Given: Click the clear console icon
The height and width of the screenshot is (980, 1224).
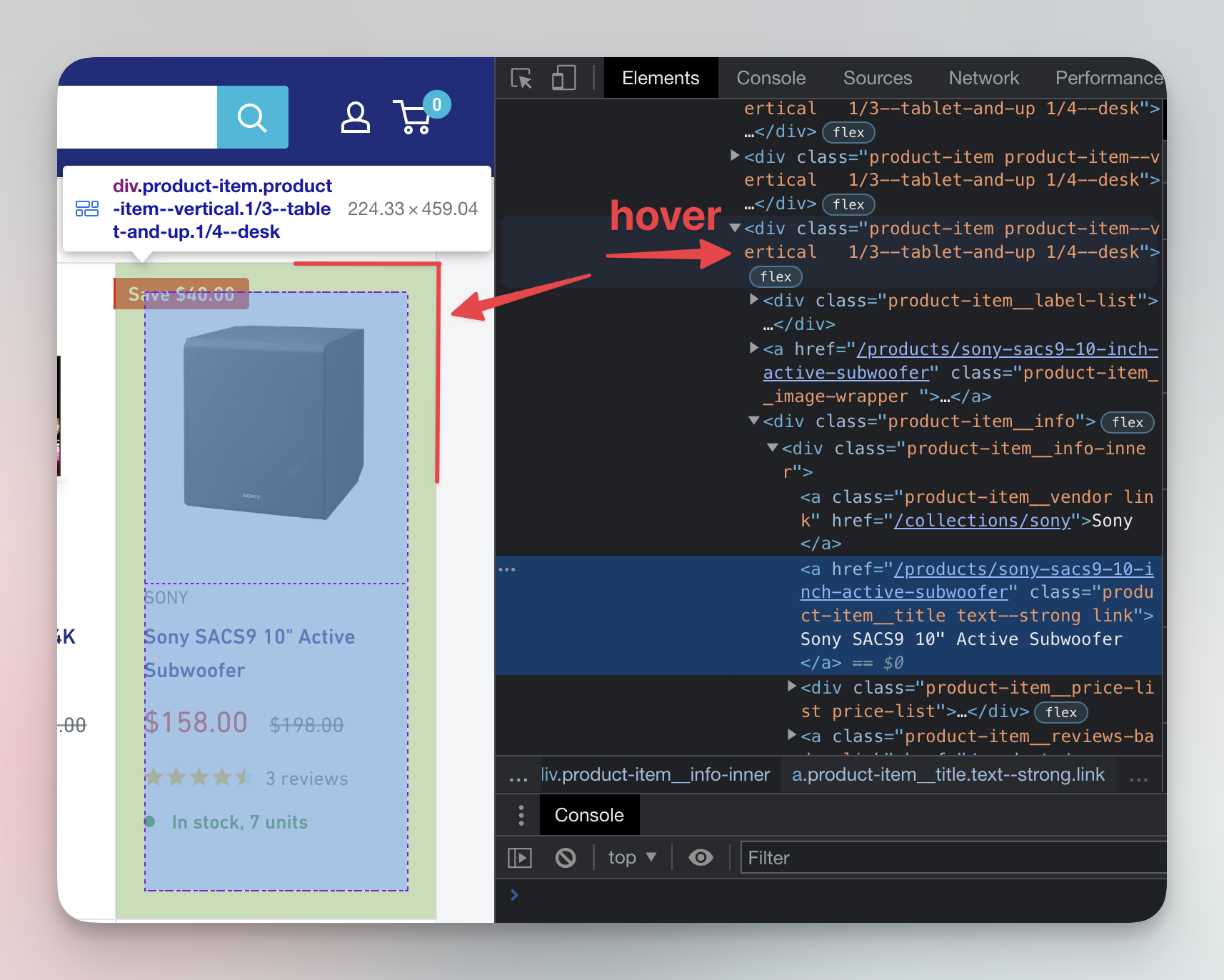Looking at the screenshot, I should [x=566, y=857].
